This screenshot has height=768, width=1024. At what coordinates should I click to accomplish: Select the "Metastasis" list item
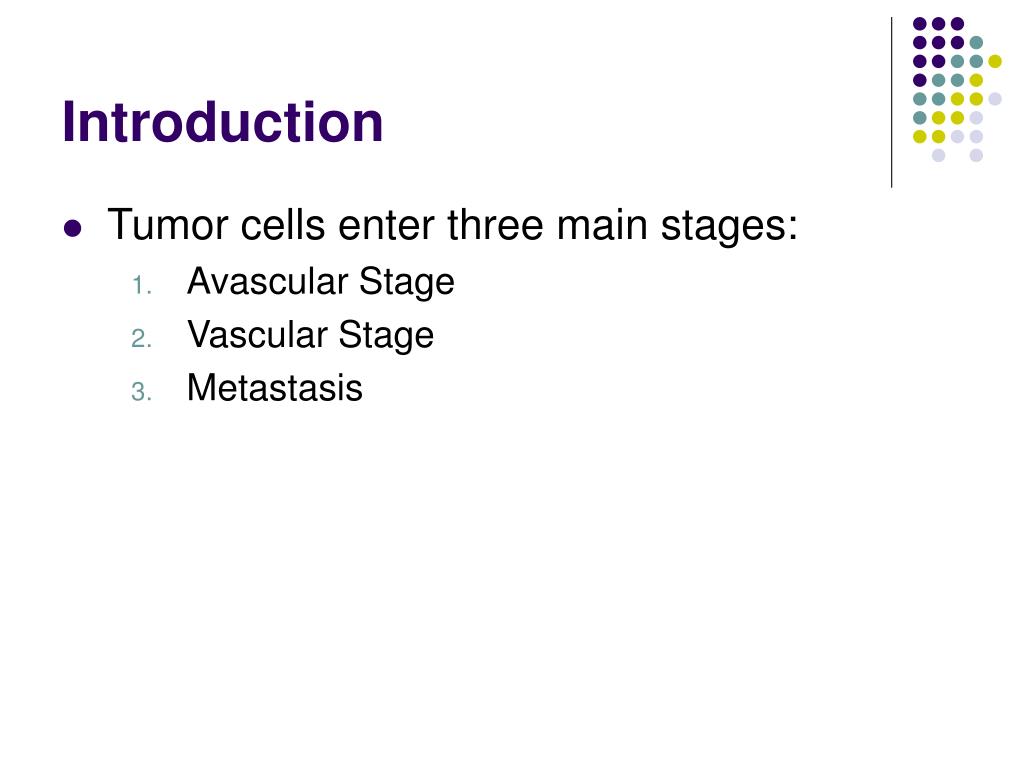[274, 388]
